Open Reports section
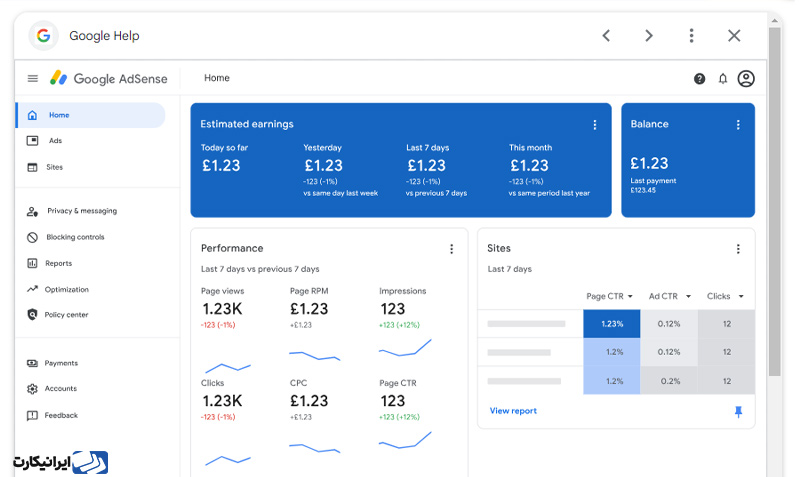800x477 pixels. (58, 263)
